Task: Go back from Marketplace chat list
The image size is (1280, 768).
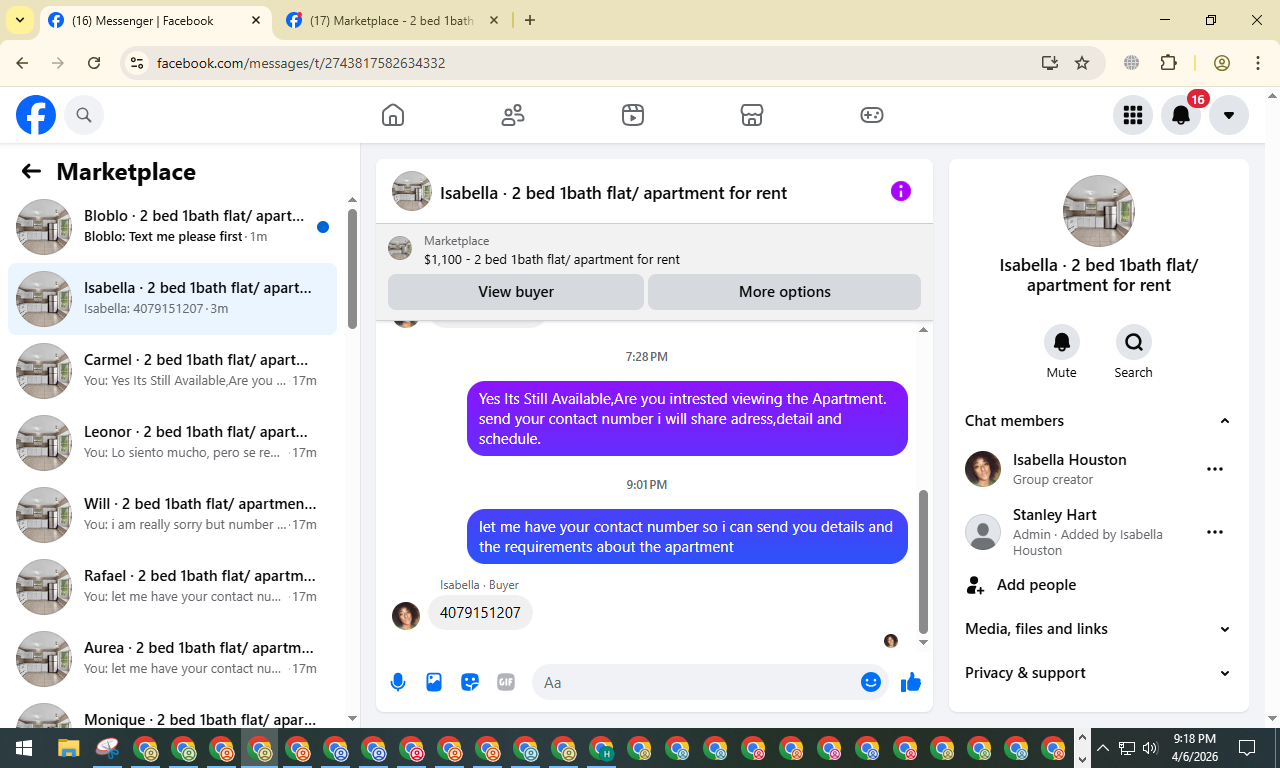Action: 31,171
